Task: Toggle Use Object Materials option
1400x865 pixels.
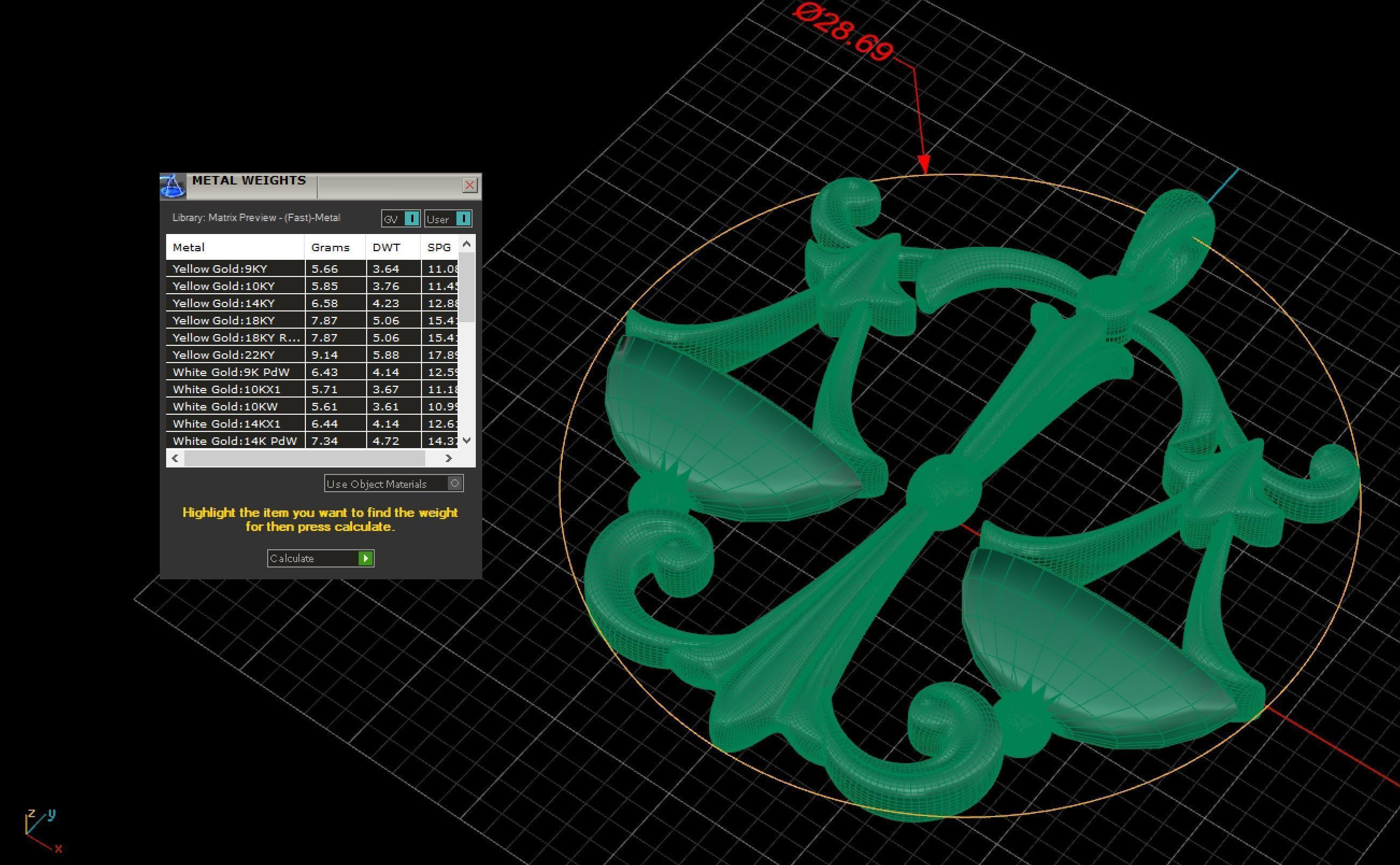Action: point(394,484)
